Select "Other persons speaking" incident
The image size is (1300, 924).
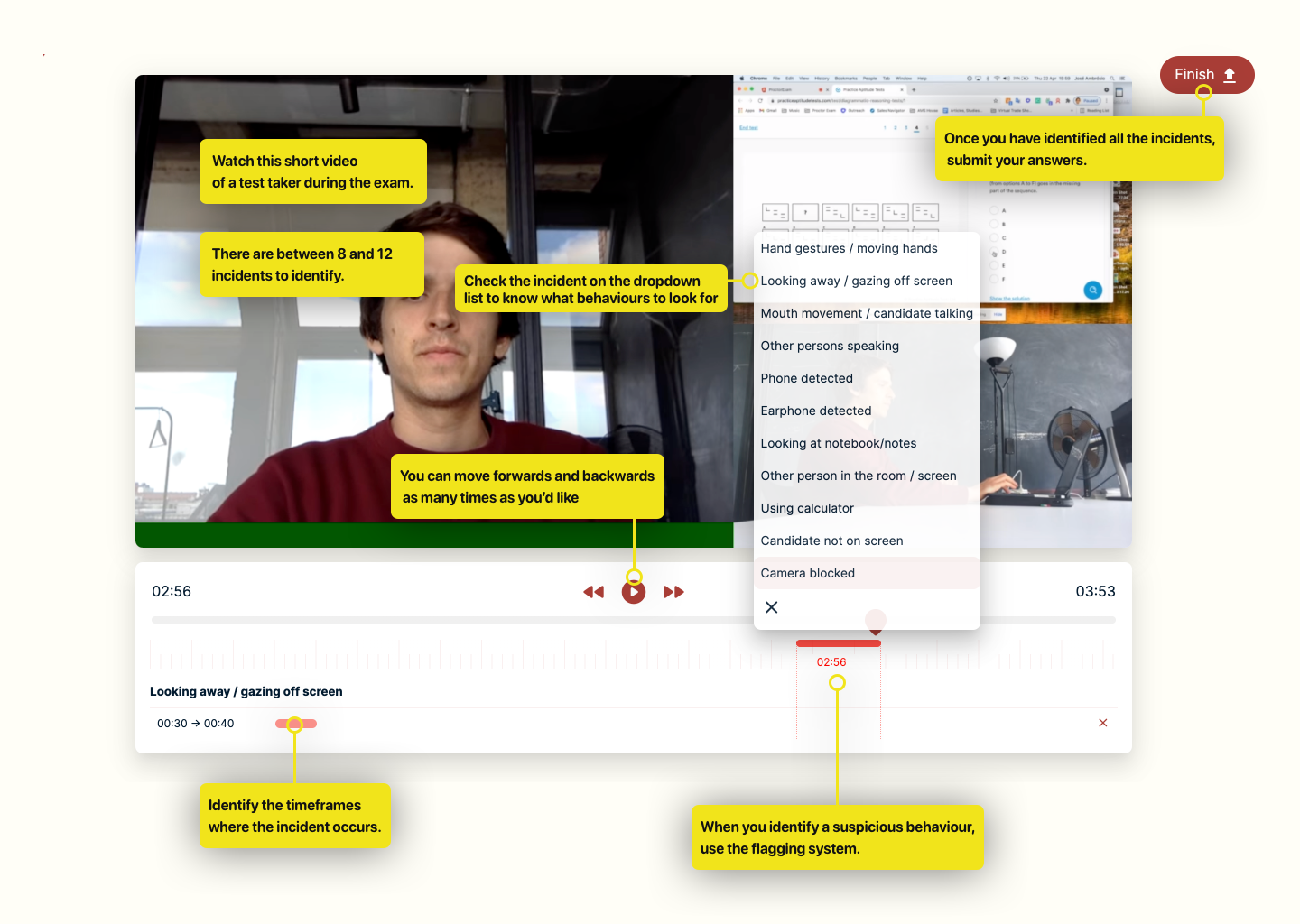[829, 346]
